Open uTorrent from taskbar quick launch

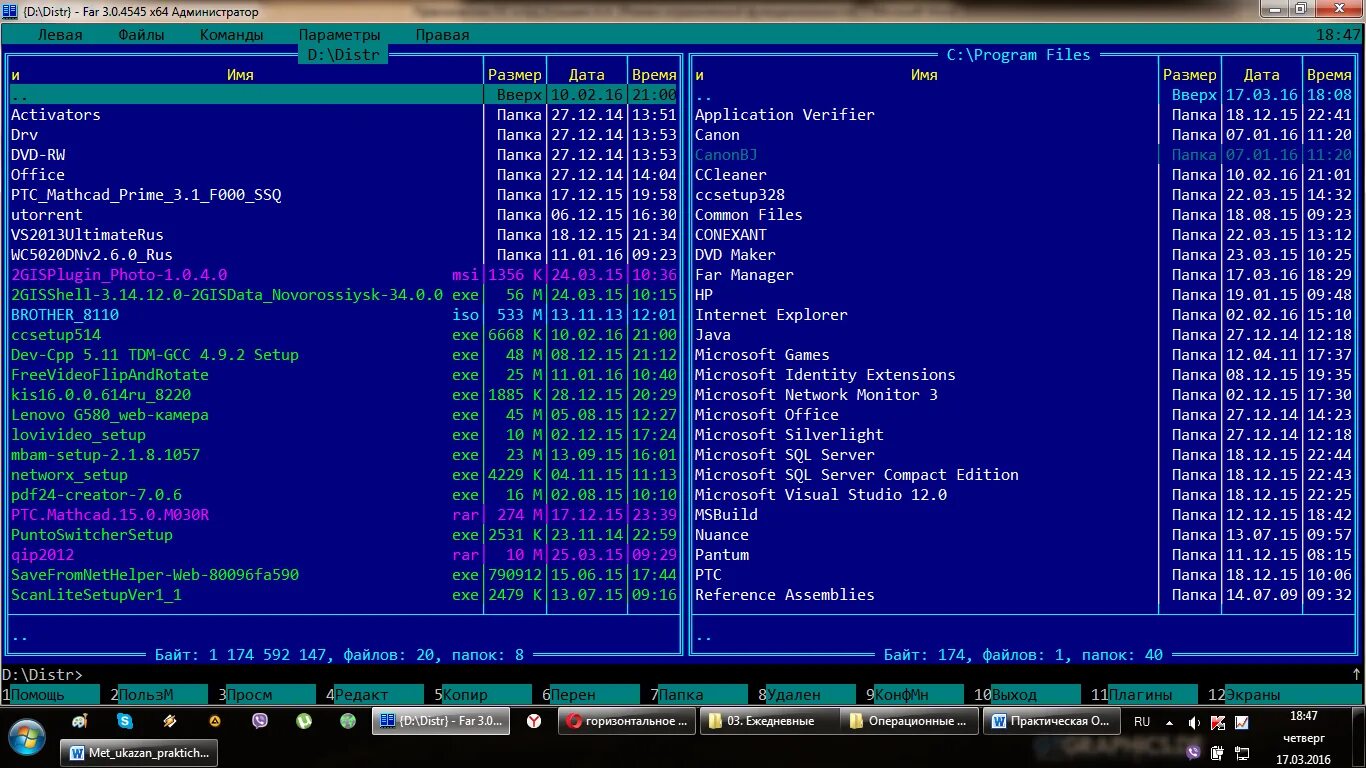[x=303, y=720]
